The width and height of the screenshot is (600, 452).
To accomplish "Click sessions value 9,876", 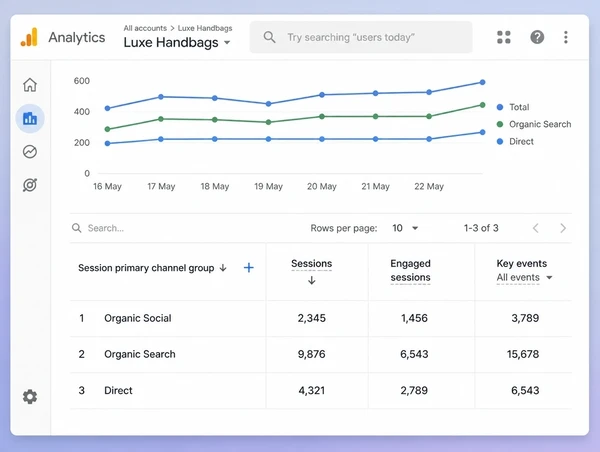I will 311,354.
